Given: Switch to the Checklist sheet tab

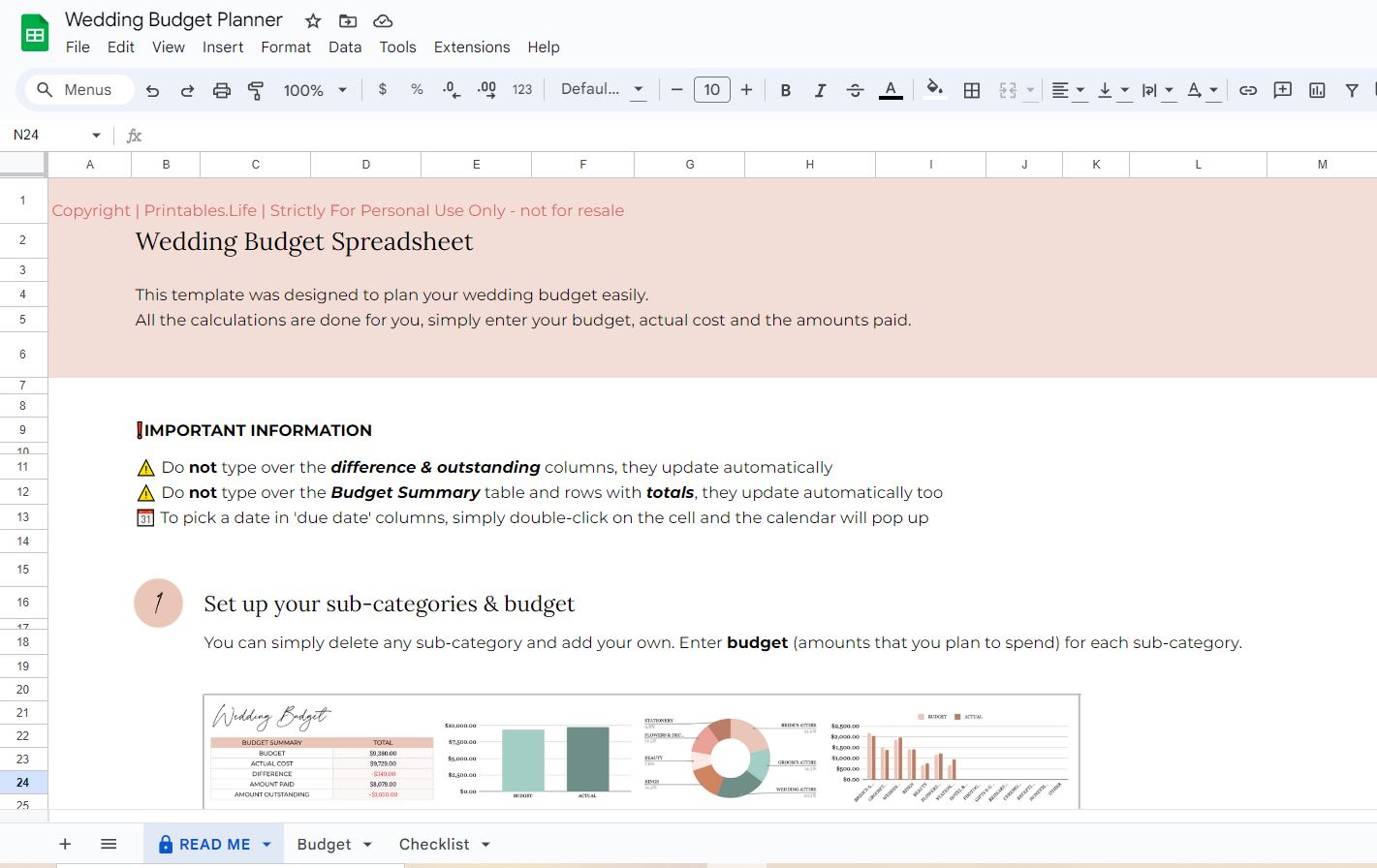Looking at the screenshot, I should pyautogui.click(x=432, y=844).
